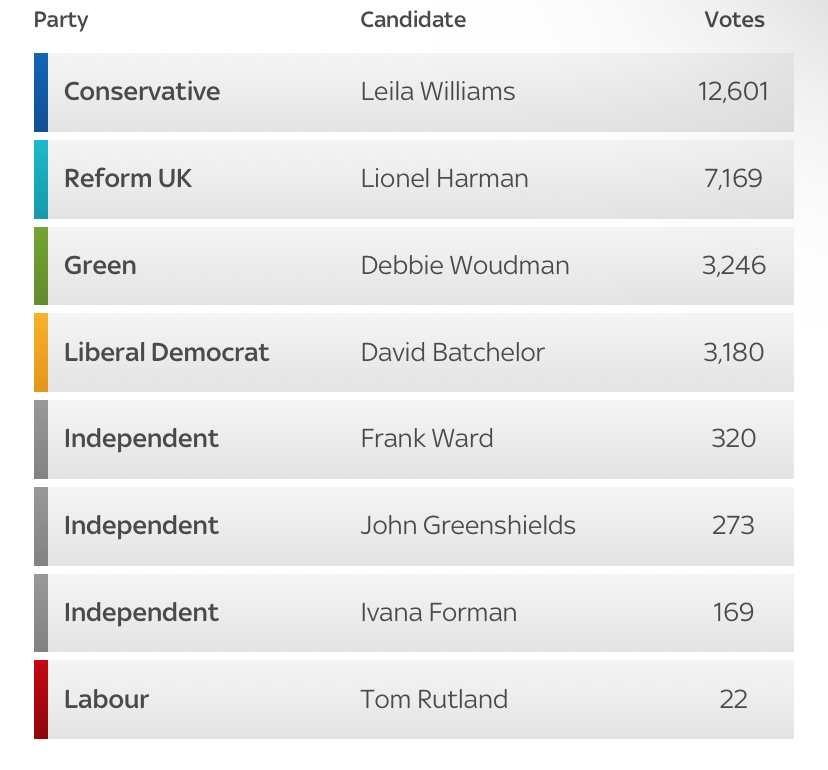Select candidate Lionel Harman
This screenshot has height=770, width=828.
445,179
